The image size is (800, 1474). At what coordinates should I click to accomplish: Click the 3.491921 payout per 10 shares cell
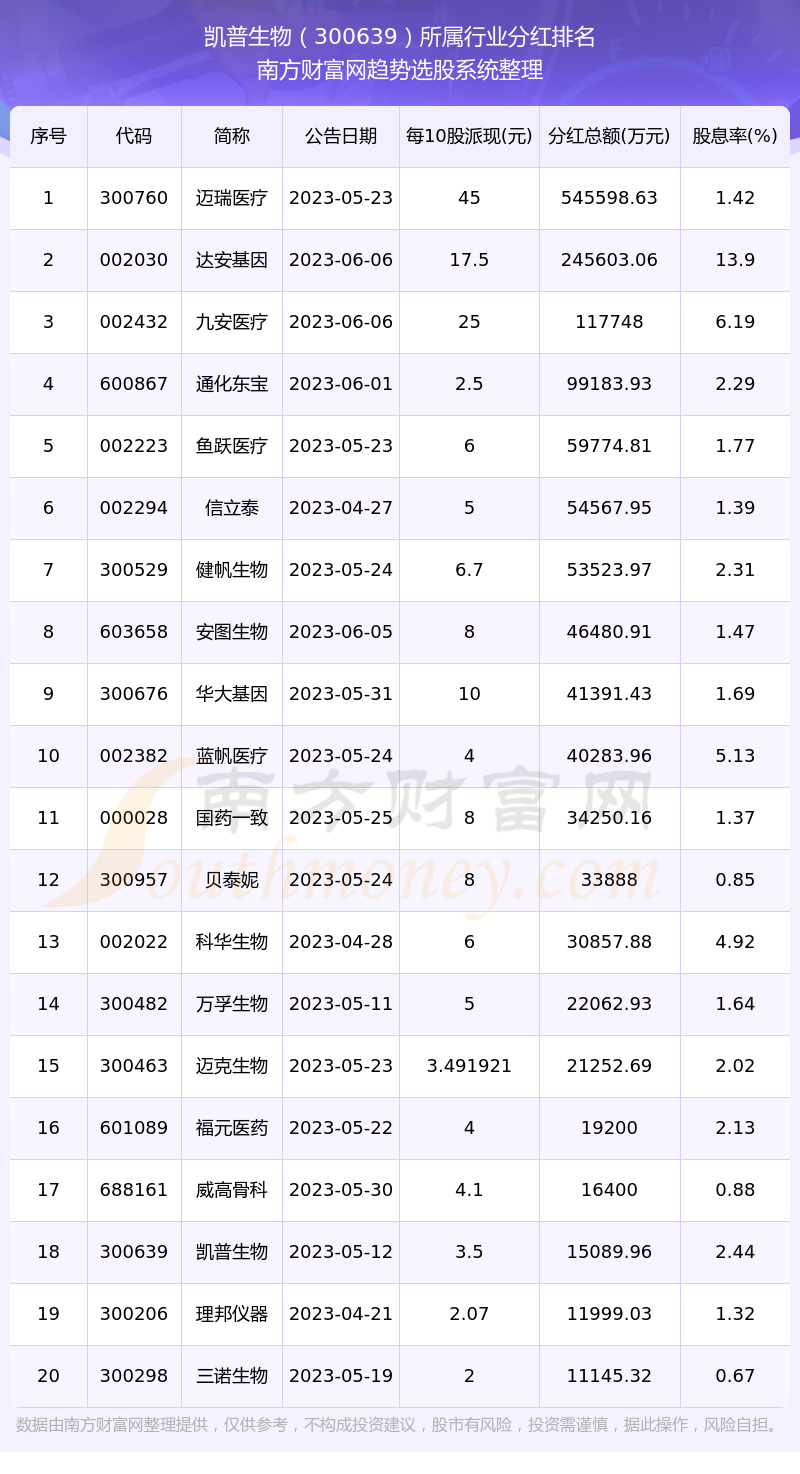[x=469, y=1066]
